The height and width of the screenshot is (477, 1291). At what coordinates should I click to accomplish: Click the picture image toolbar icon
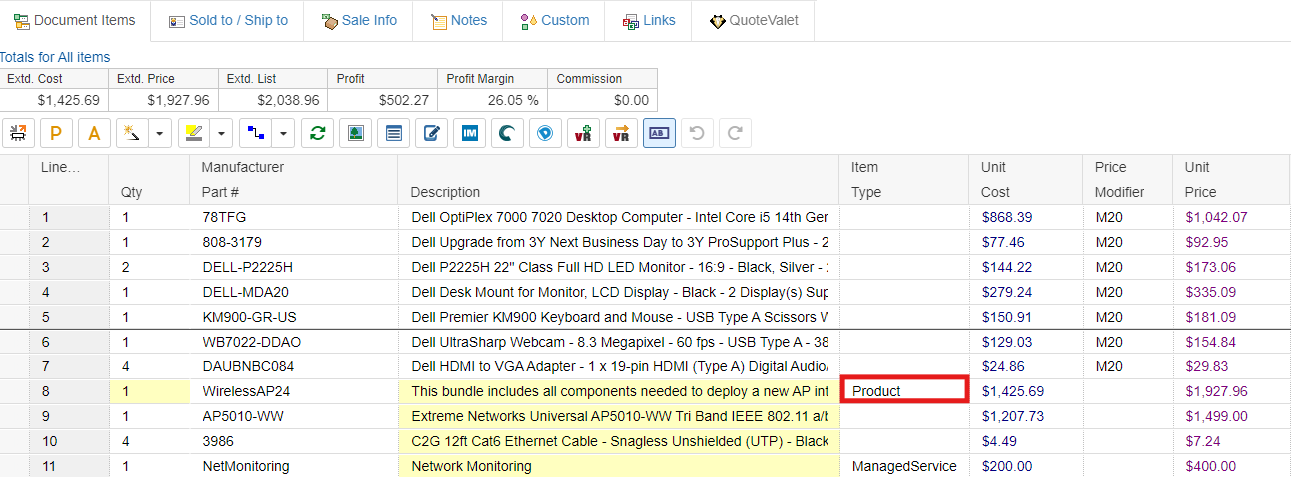pos(355,133)
